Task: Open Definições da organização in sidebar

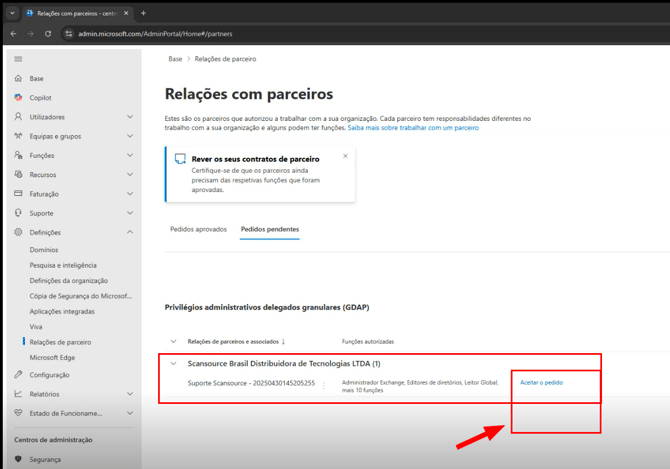Action: click(x=68, y=281)
